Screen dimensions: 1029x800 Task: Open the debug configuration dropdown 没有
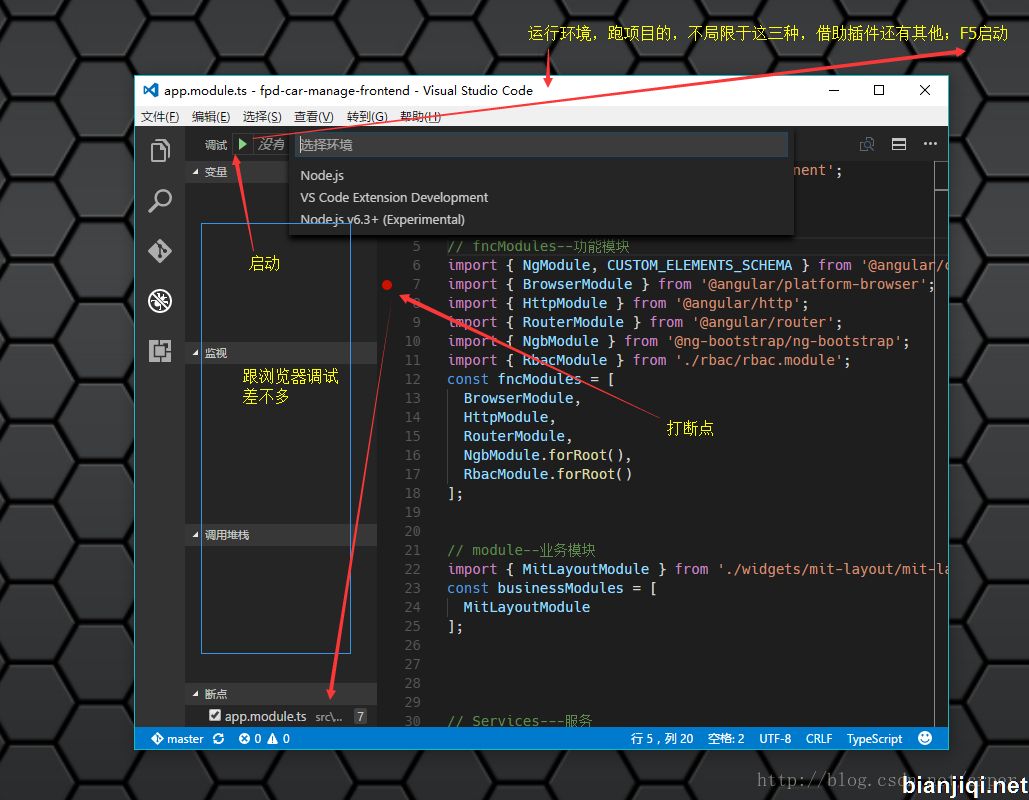coord(271,144)
